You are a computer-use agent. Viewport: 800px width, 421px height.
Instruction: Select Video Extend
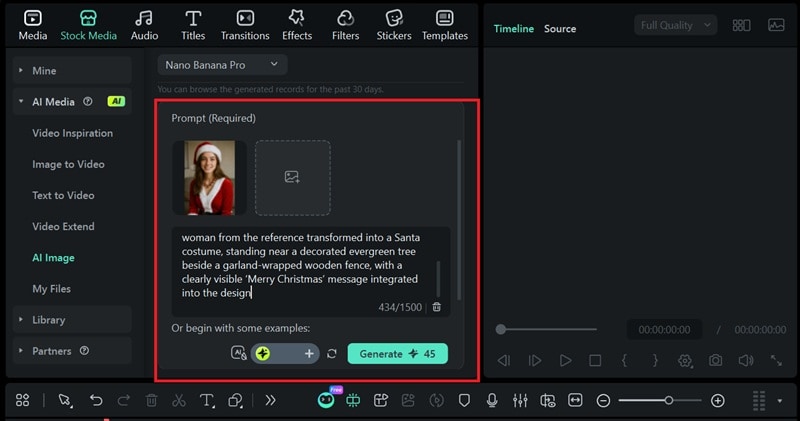[63, 227]
